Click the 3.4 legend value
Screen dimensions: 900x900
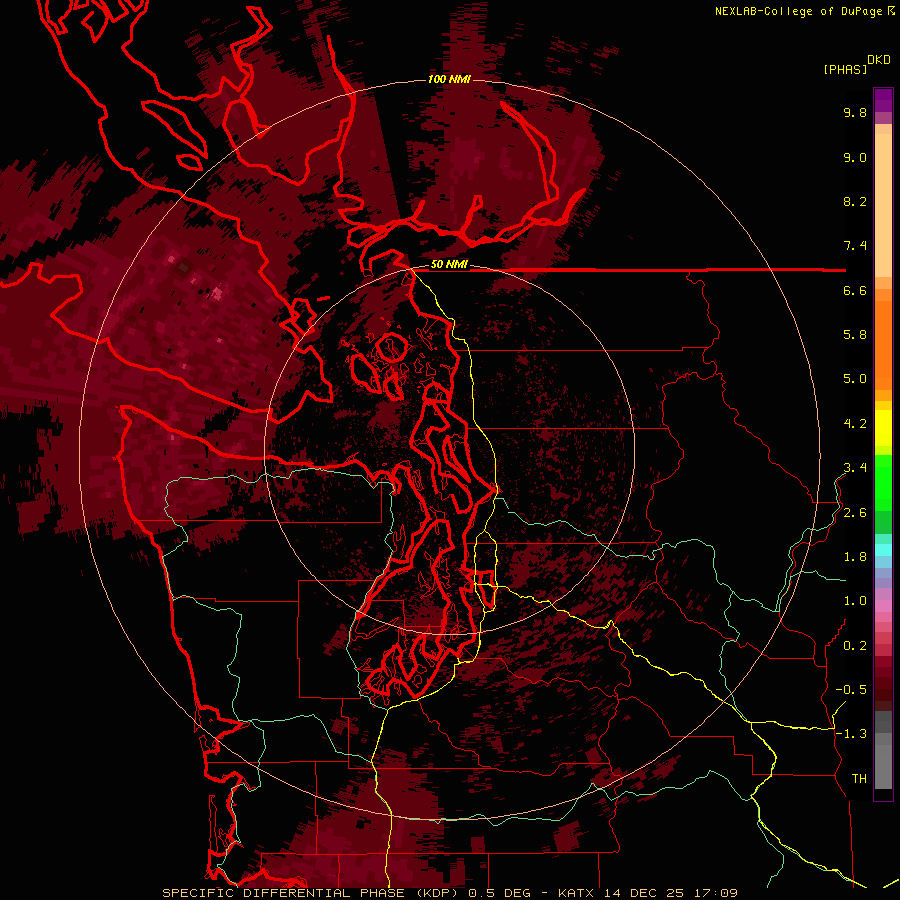[855, 468]
